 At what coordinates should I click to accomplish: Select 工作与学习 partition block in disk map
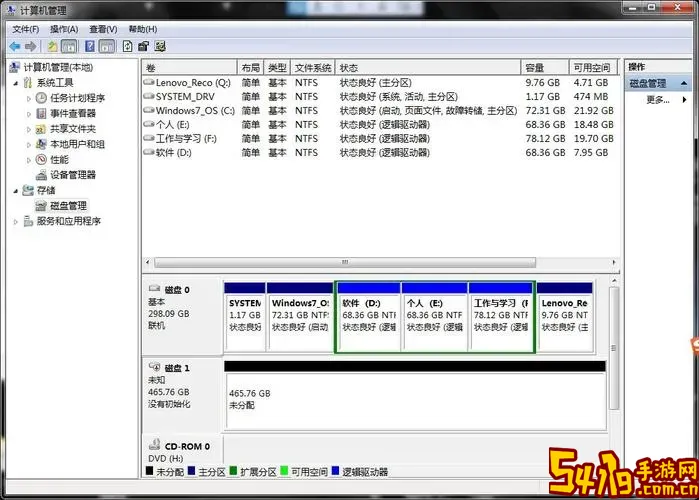(x=501, y=317)
